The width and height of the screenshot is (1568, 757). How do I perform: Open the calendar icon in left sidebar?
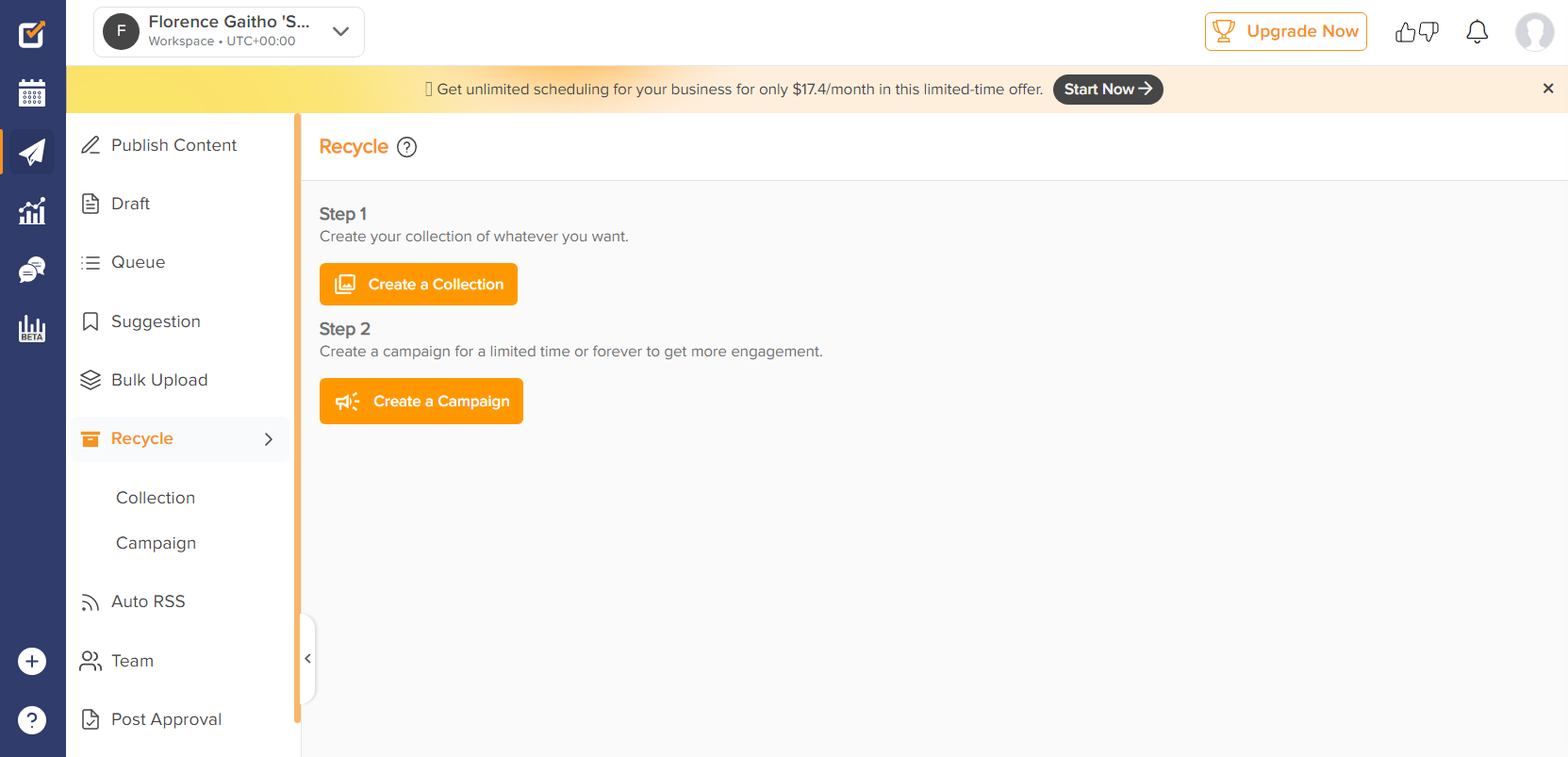(x=32, y=92)
